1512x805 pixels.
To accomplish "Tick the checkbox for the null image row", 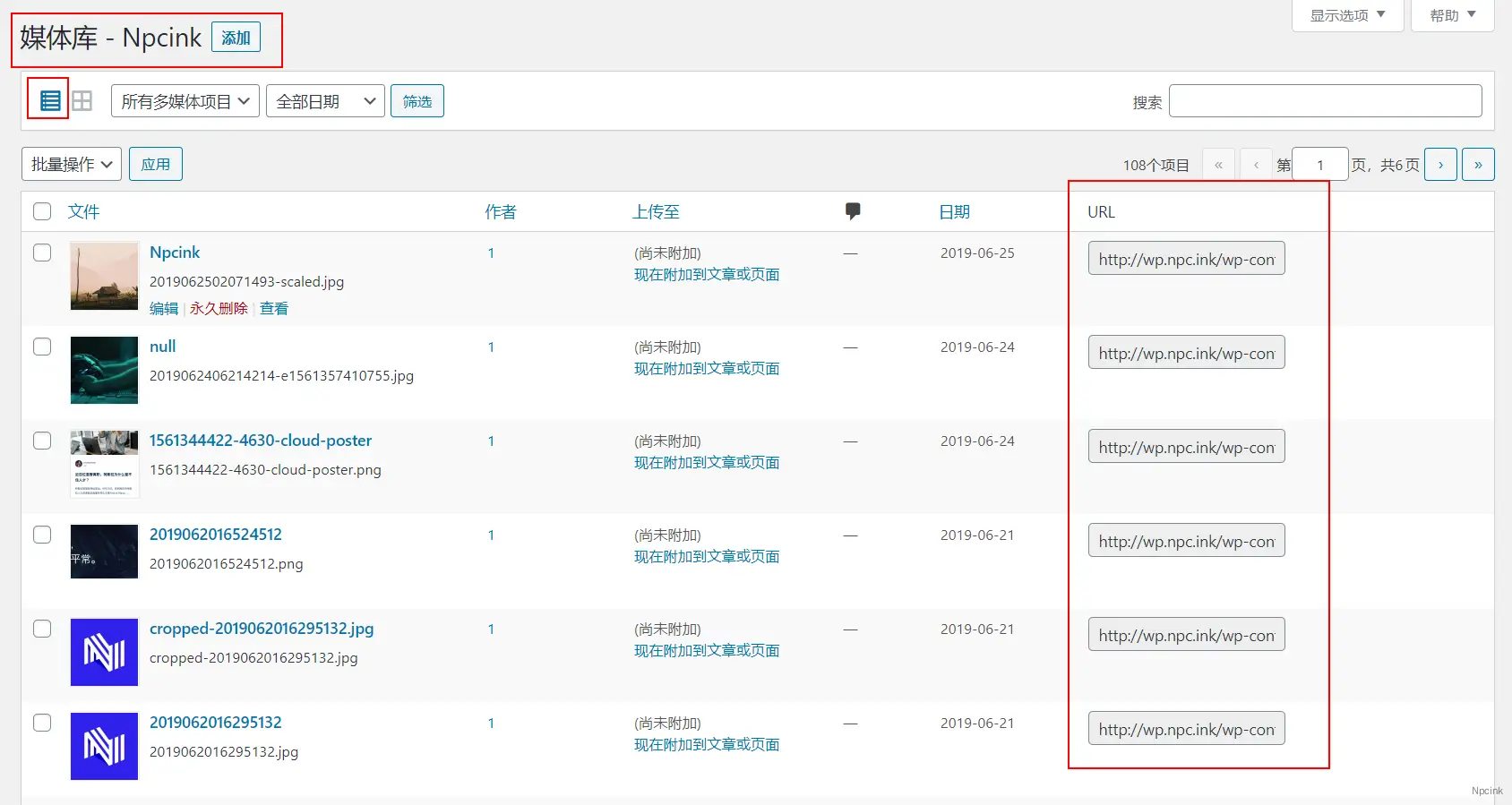I will 42,347.
